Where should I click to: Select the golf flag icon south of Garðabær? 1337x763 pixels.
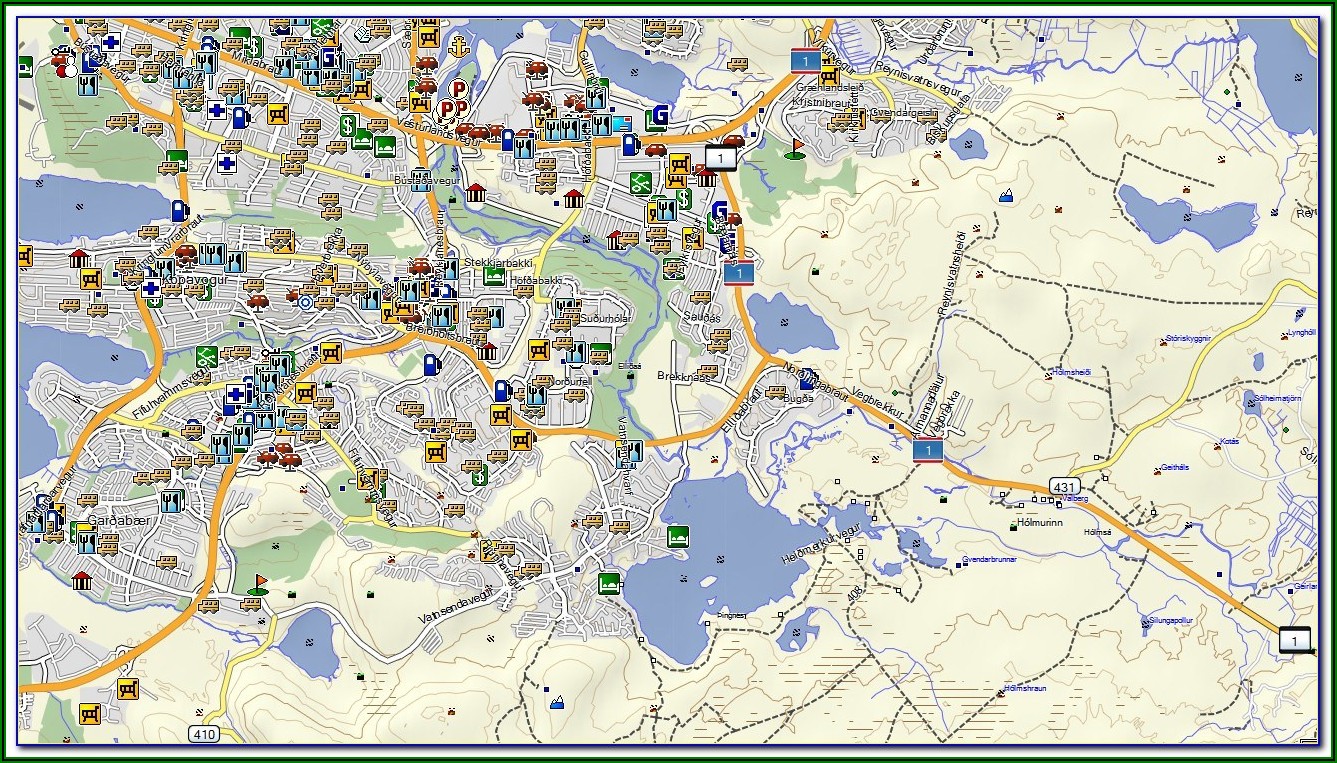[259, 584]
